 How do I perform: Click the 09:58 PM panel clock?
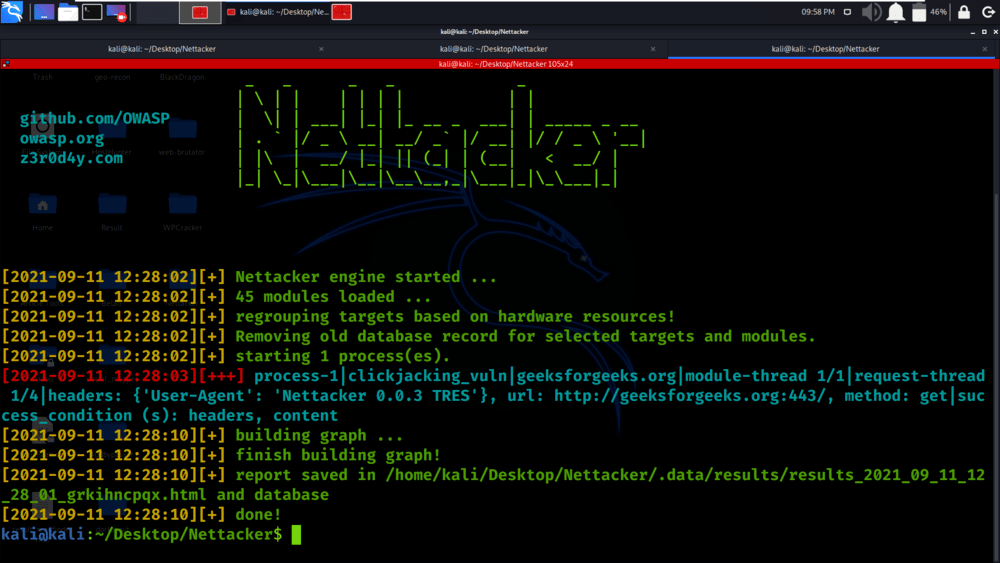point(818,12)
